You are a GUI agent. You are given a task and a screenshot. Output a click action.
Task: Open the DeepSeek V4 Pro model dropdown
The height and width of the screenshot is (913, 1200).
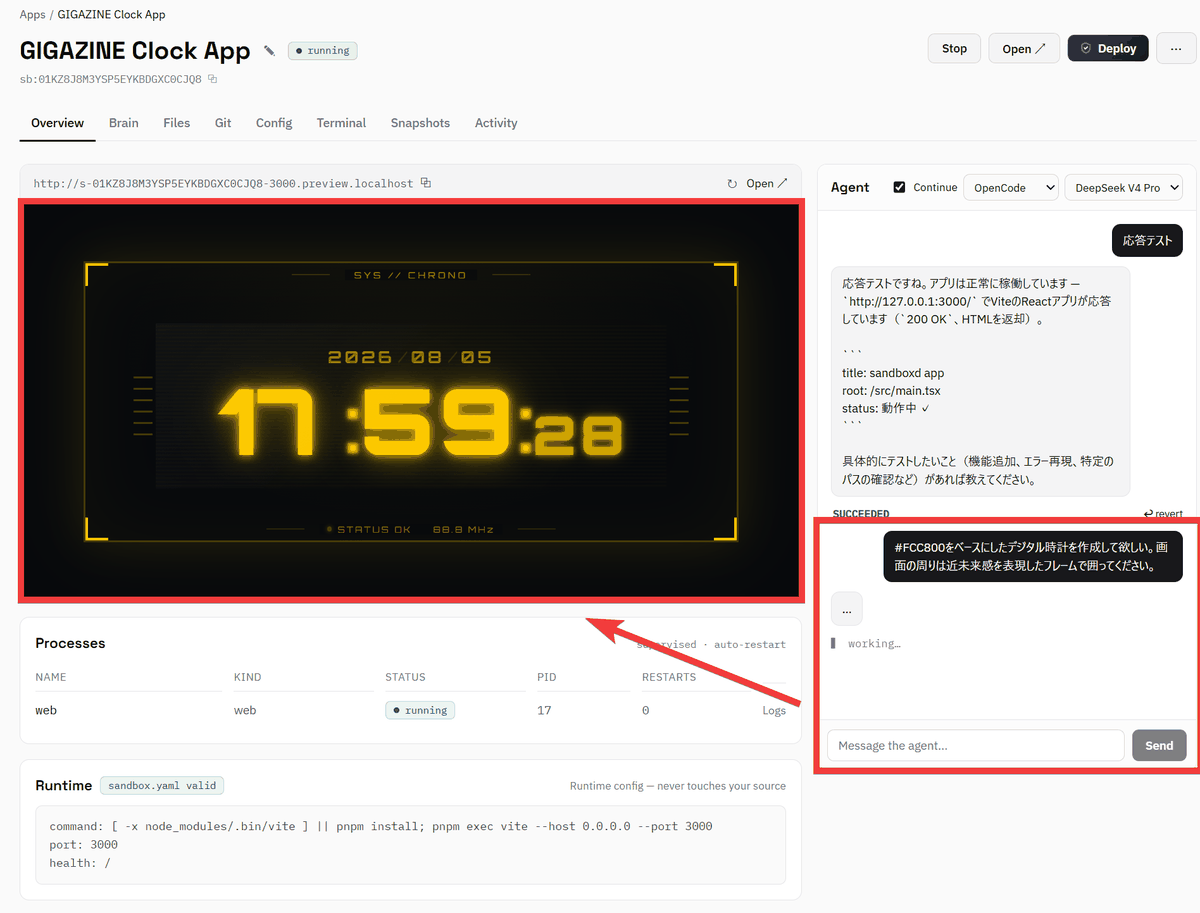click(x=1123, y=187)
